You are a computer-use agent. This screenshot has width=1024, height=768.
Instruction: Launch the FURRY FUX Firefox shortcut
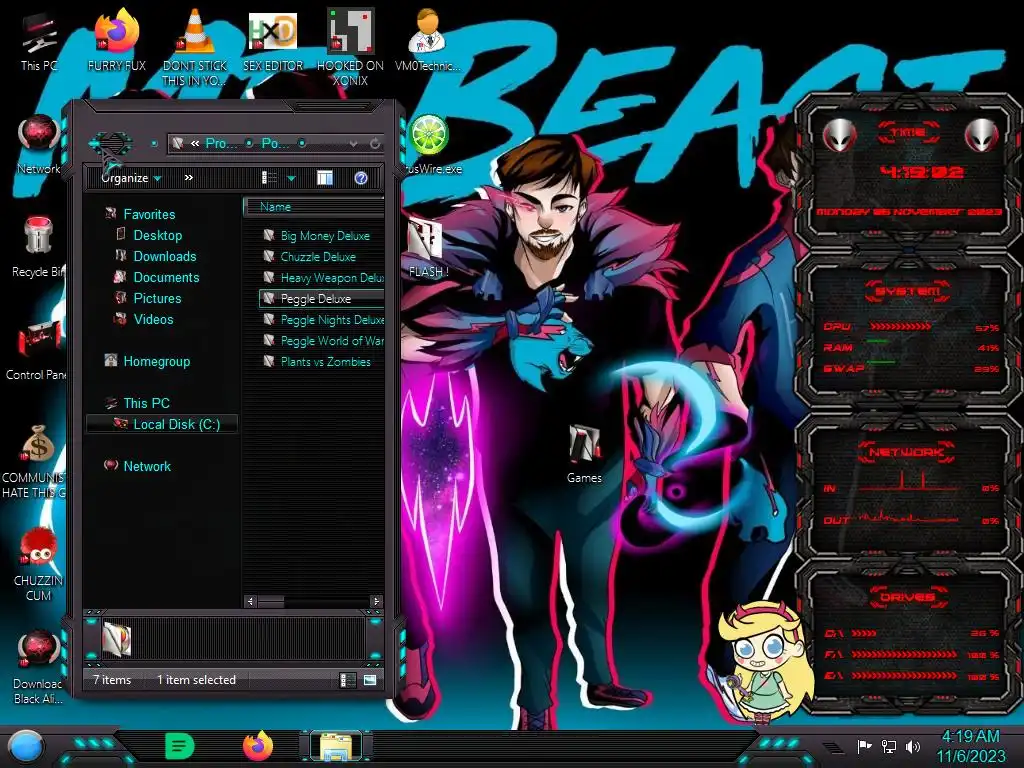tap(117, 40)
